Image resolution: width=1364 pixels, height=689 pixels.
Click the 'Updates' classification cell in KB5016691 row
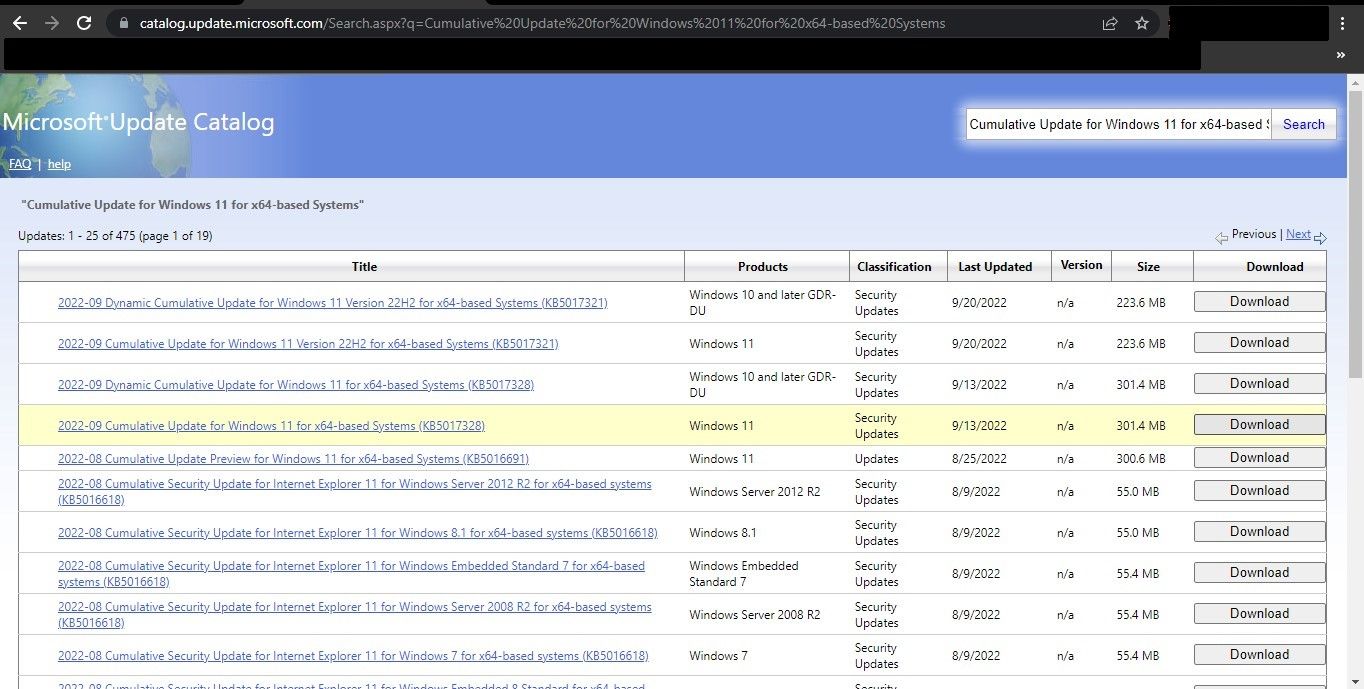877,459
